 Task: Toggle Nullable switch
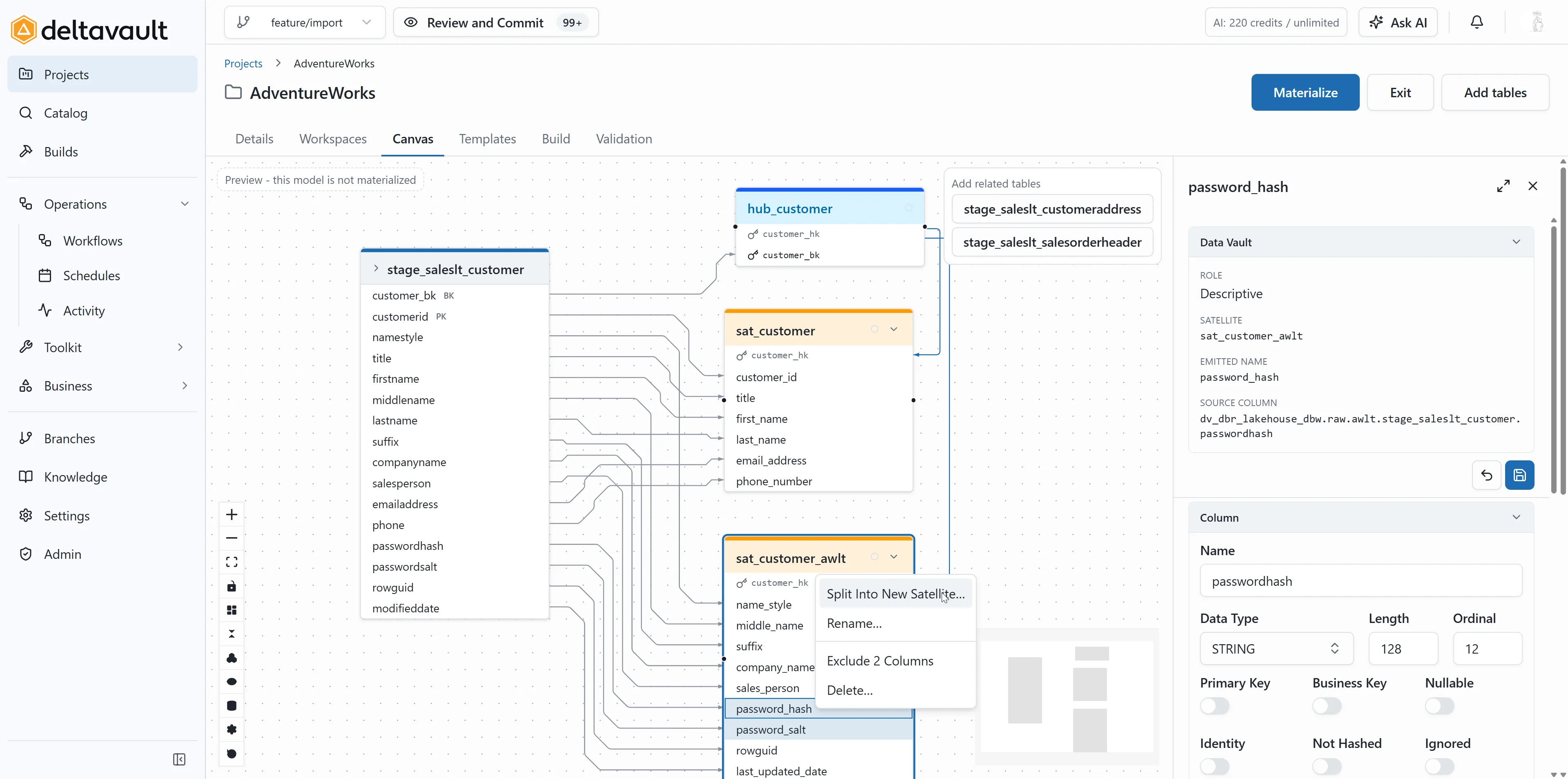pyautogui.click(x=1439, y=706)
